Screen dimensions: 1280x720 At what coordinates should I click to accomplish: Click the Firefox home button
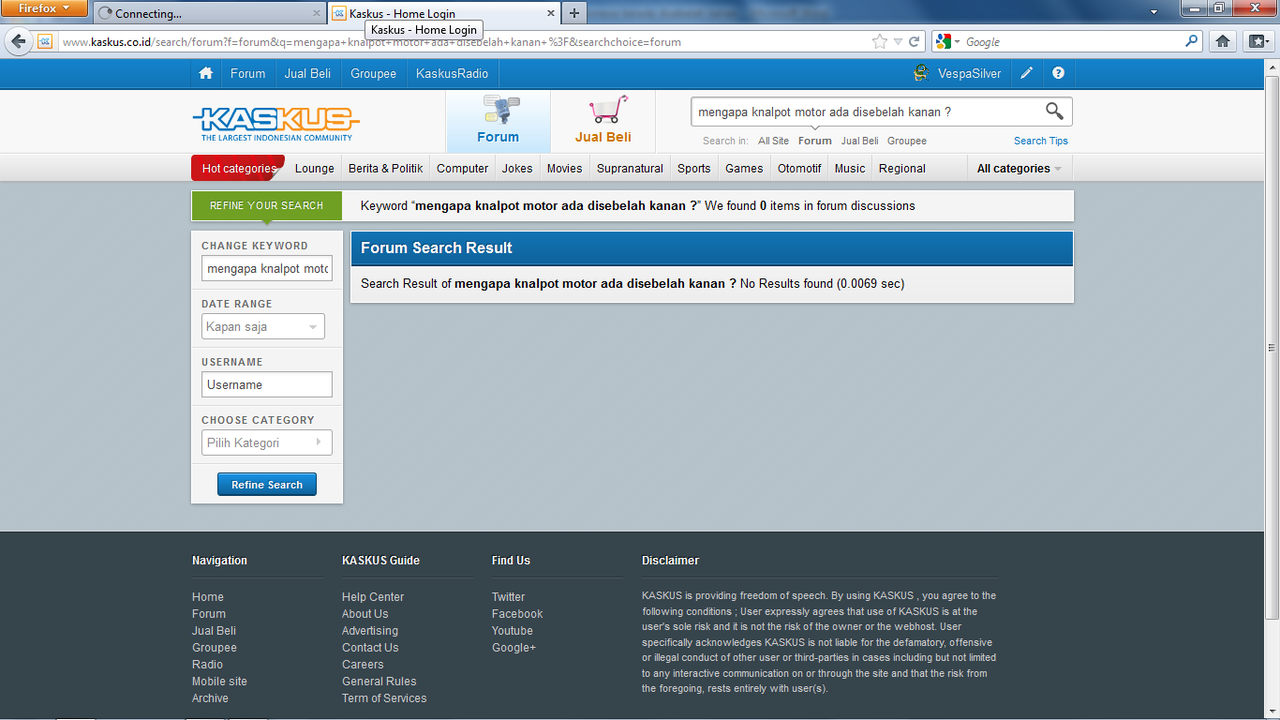coord(1222,42)
